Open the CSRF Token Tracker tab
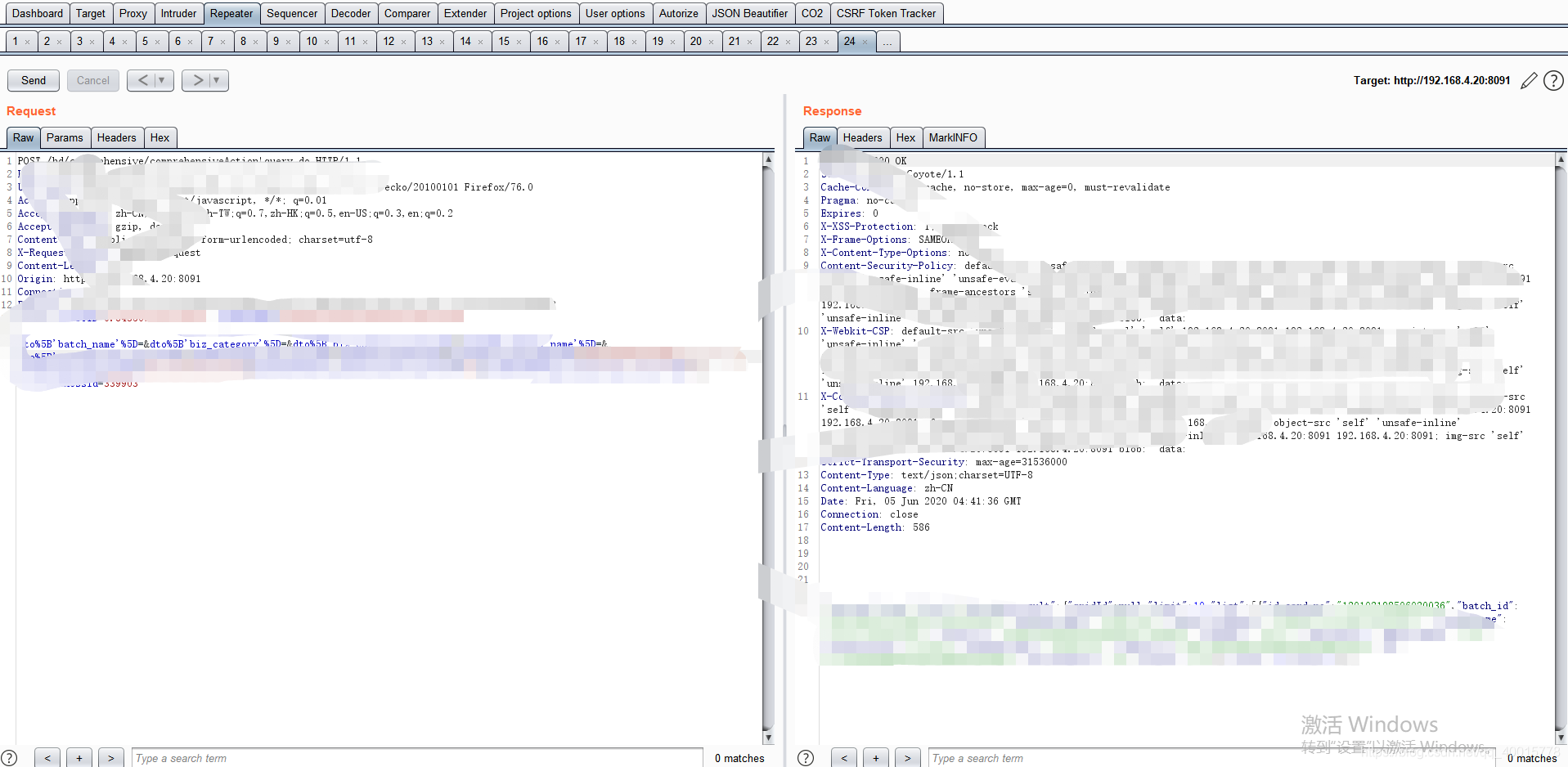Screen dimensions: 1568x767 [886, 13]
